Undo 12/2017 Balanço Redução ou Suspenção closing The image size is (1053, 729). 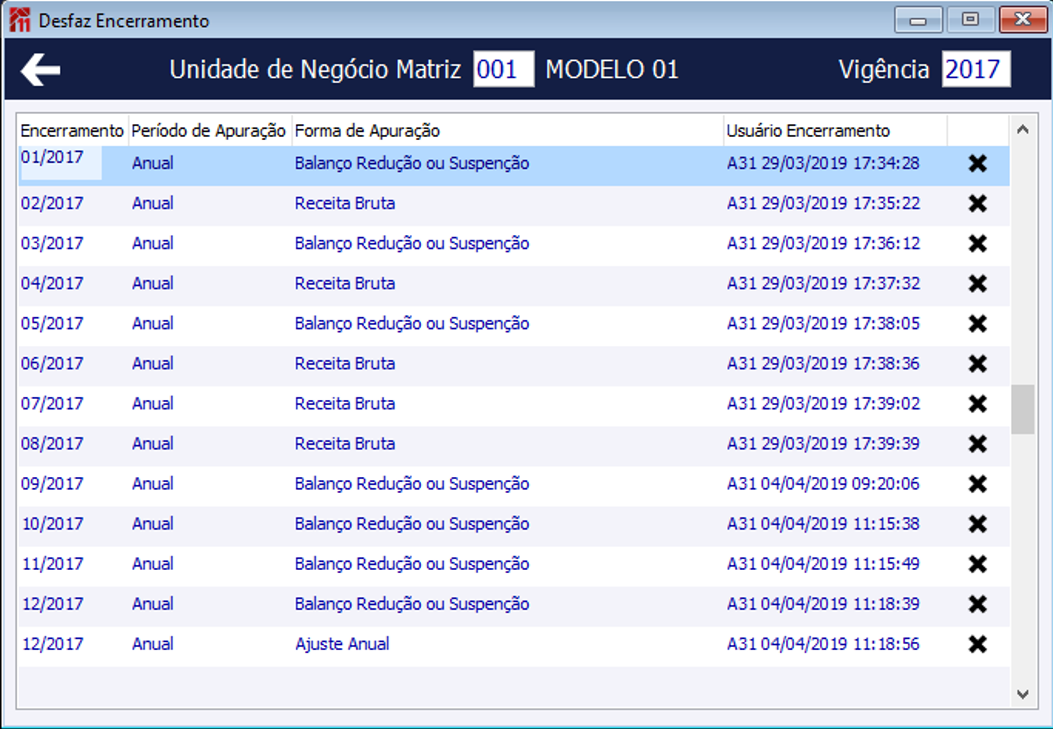pos(977,604)
